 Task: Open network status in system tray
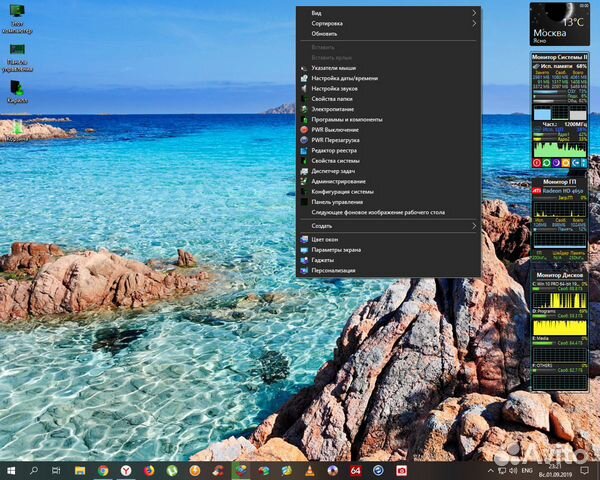click(502, 470)
